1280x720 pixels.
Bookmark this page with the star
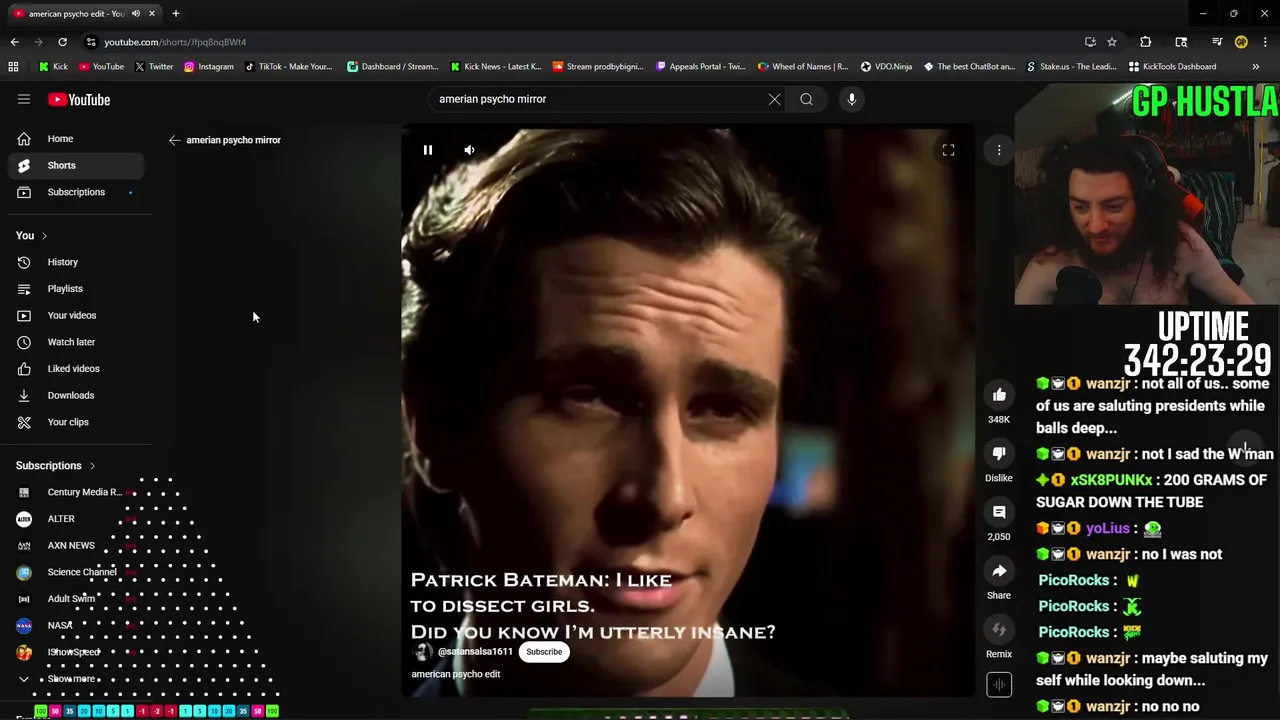point(1112,42)
